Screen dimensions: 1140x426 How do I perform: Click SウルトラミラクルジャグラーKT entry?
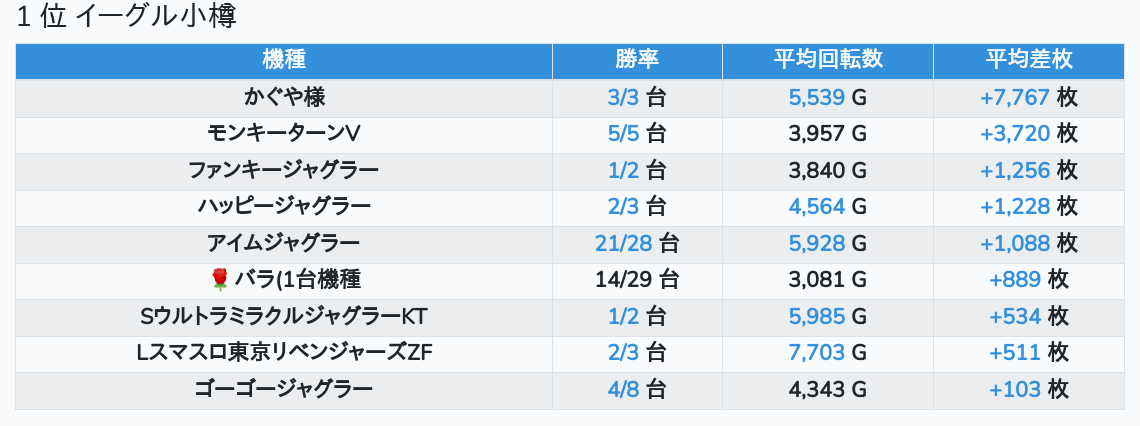pyautogui.click(x=284, y=316)
